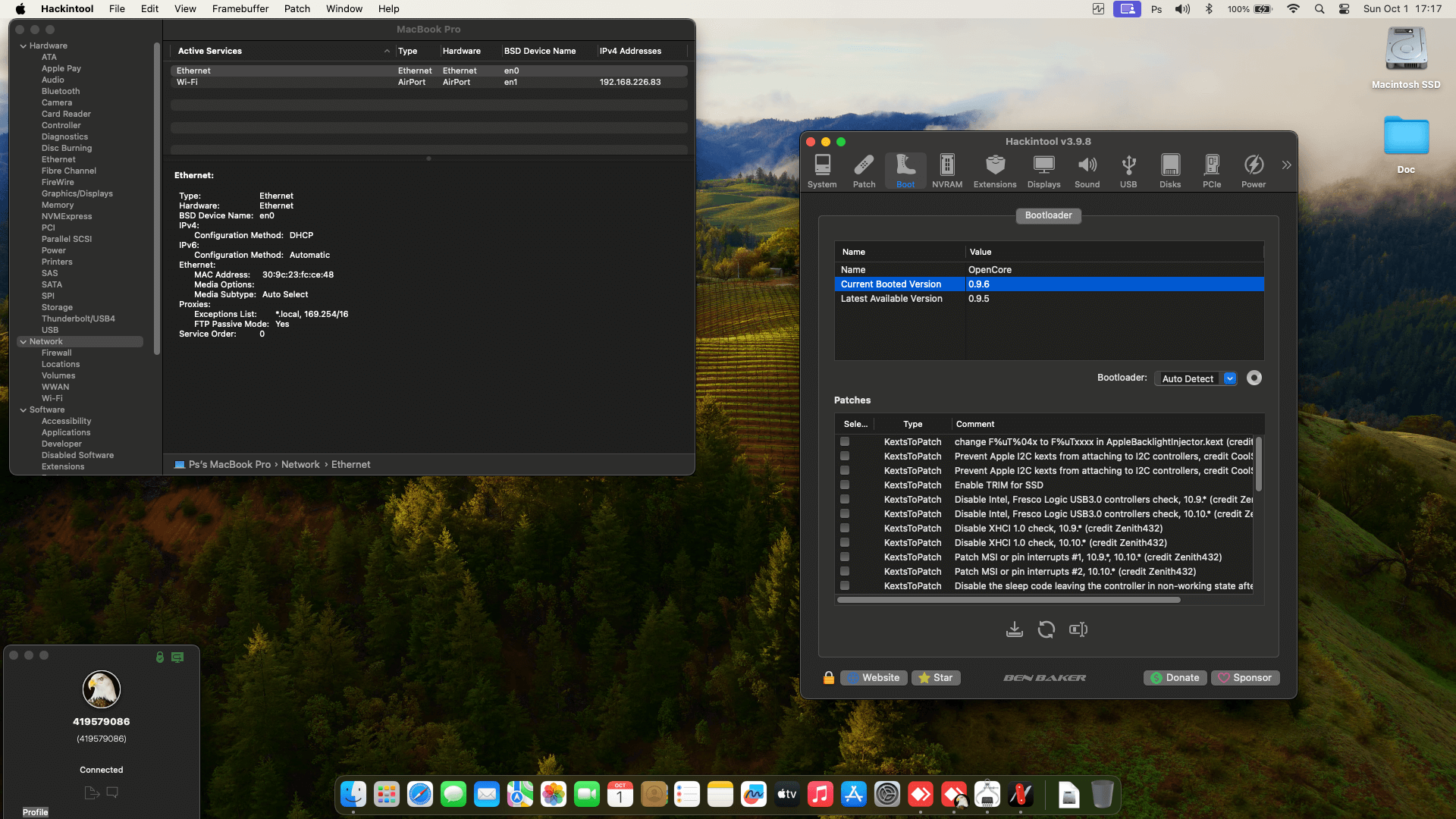Tick the Fresco Logic USB3.0 10.10 patch checkbox
Viewport: 1456px width, 819px height.
[845, 513]
